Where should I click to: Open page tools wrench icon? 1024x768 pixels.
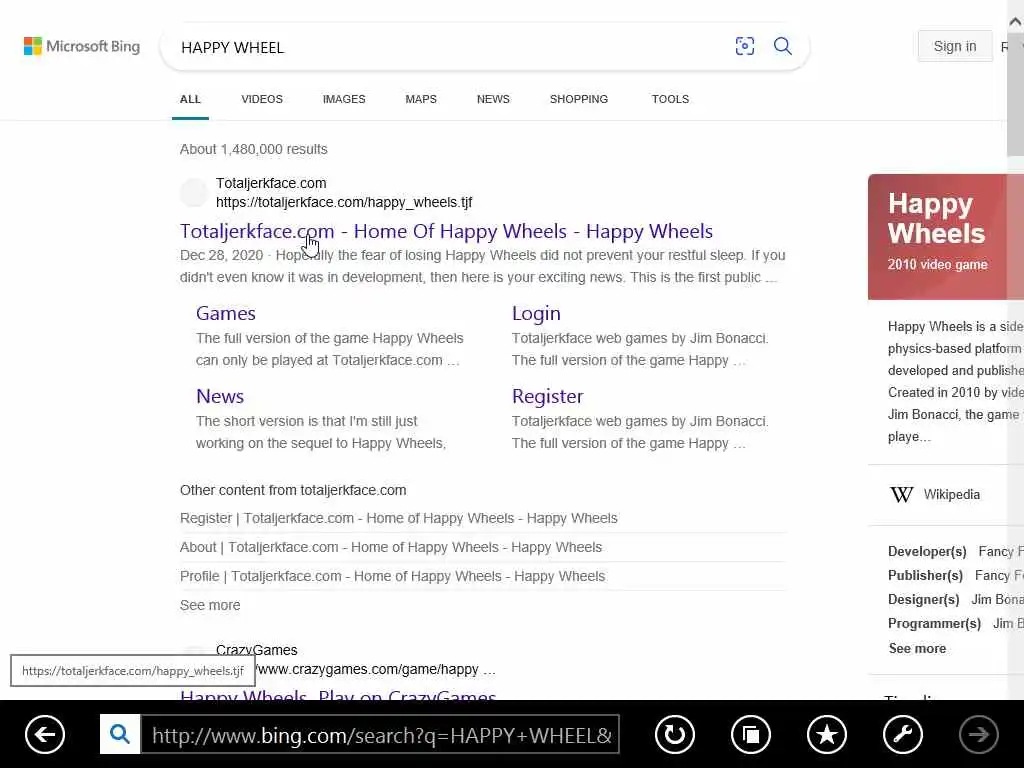point(903,735)
